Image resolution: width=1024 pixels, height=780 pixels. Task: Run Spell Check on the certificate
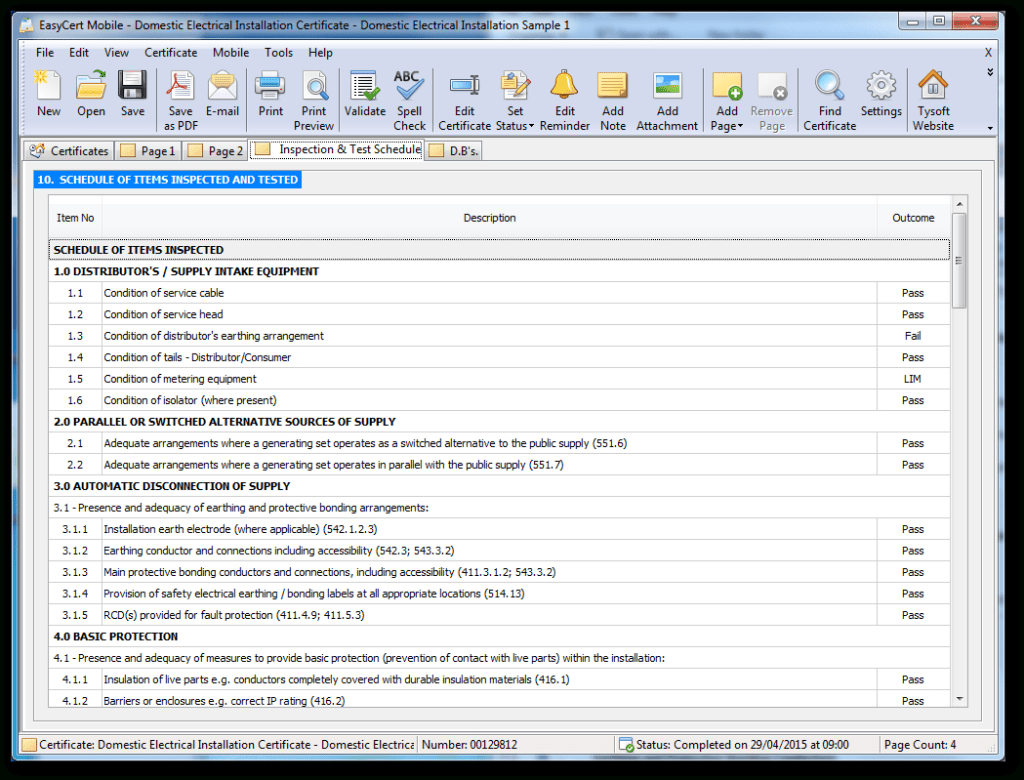(x=409, y=95)
